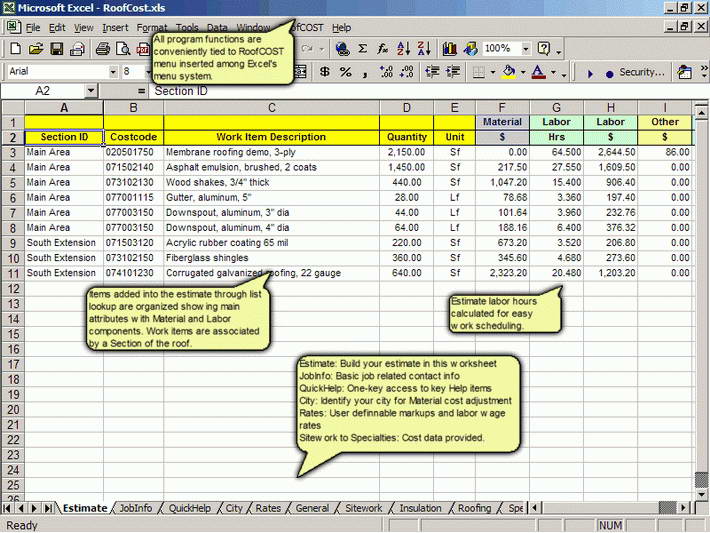Go to the first sheet tab navigation button
The image size is (710, 533).
[x=7, y=508]
